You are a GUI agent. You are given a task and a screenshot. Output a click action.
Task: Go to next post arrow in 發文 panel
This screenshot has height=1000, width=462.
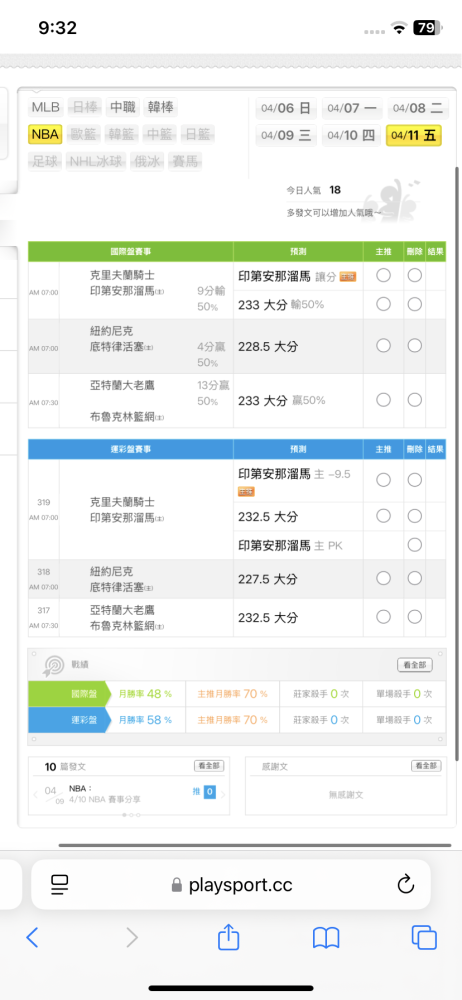(x=224, y=794)
